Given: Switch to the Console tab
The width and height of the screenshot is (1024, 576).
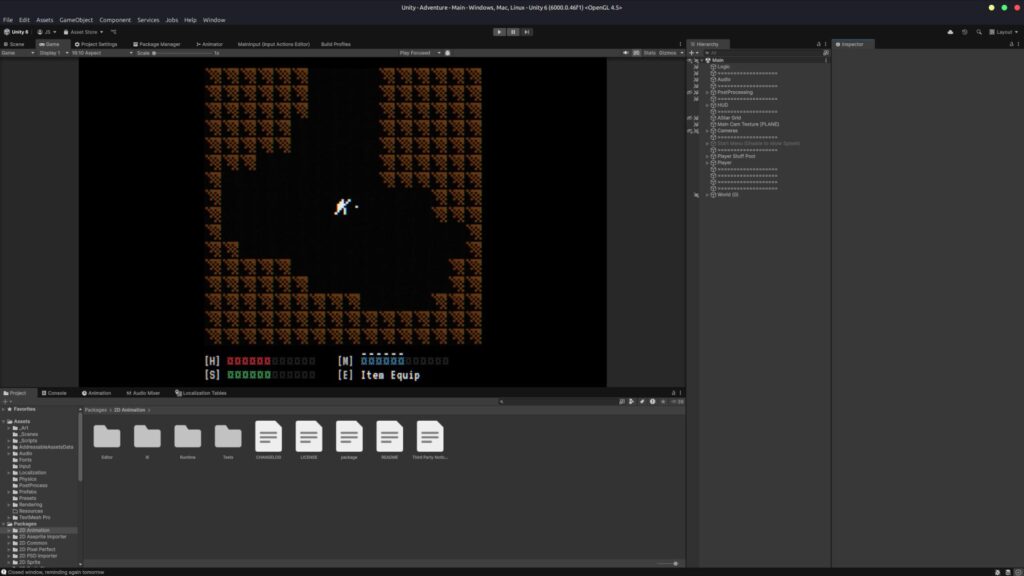Looking at the screenshot, I should click(54, 393).
